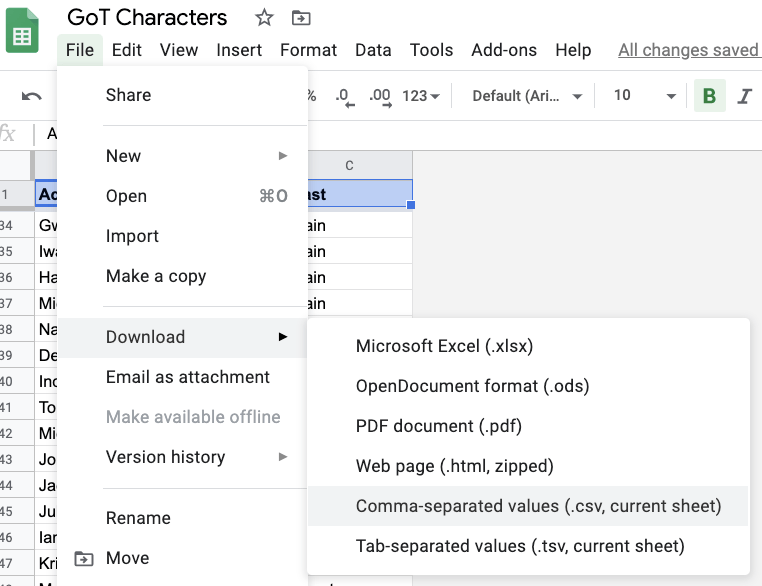
Task: Open the Insert menu
Action: point(239,50)
